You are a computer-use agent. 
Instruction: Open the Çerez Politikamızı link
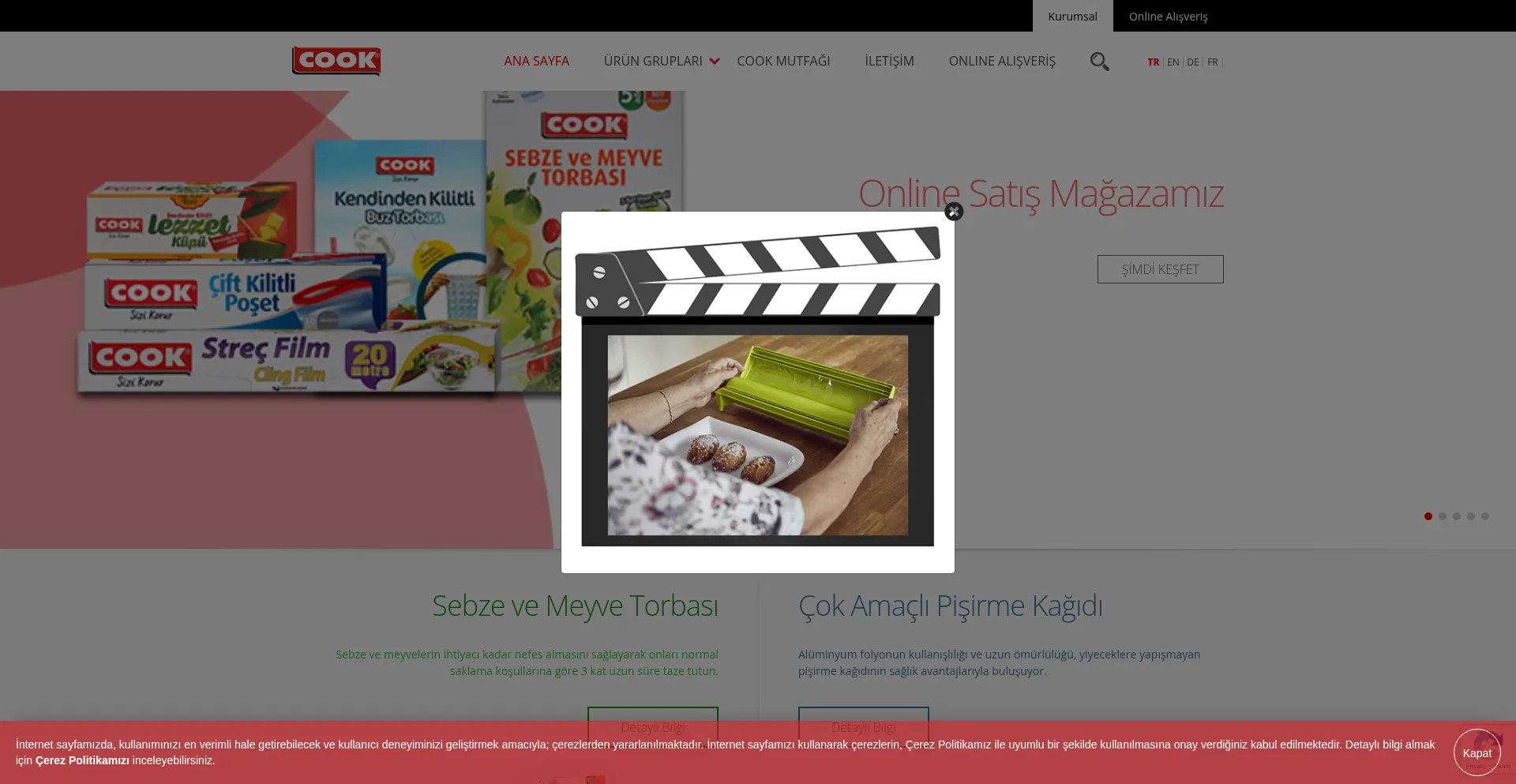(82, 760)
